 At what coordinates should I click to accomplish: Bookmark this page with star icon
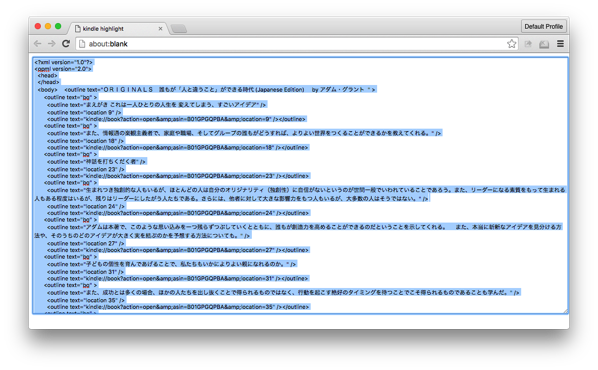(x=511, y=44)
